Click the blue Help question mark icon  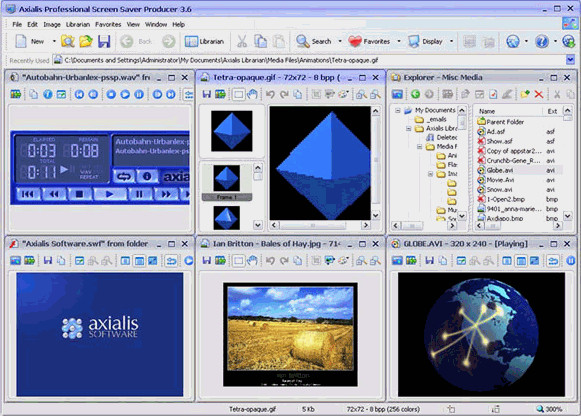pos(542,41)
